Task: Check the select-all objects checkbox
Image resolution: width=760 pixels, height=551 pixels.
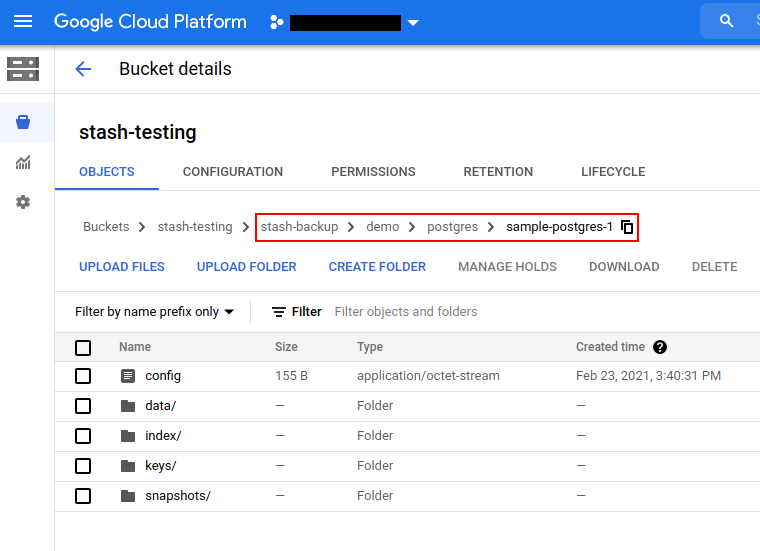Action: (83, 347)
